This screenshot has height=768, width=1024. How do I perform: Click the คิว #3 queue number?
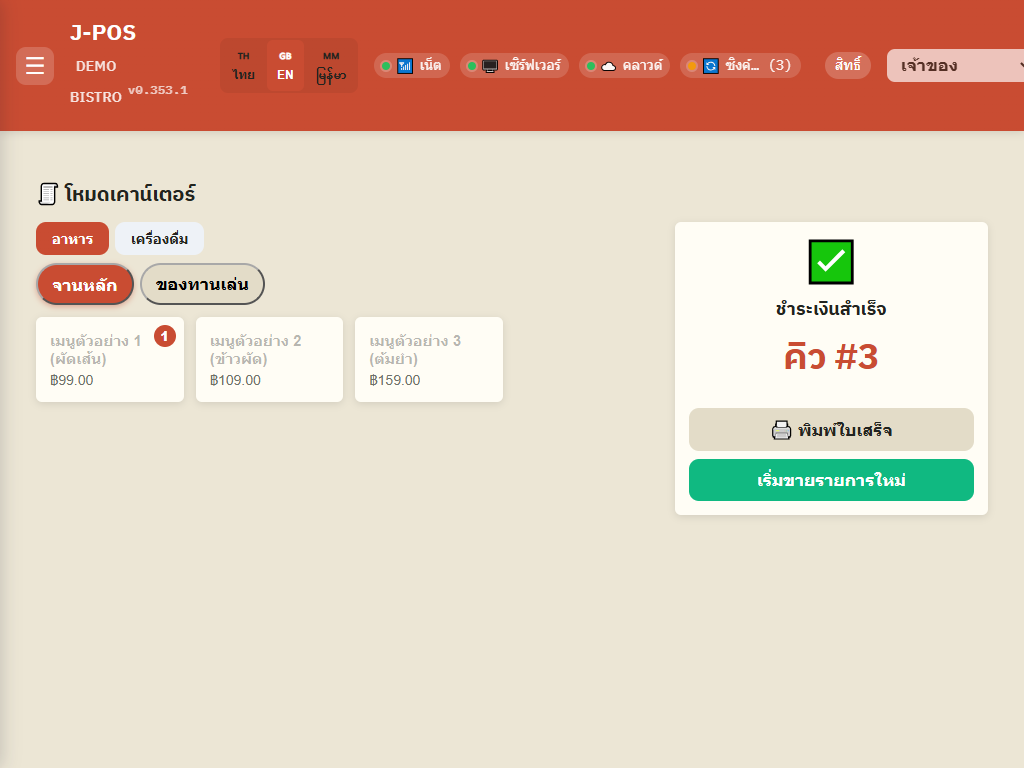coord(831,357)
